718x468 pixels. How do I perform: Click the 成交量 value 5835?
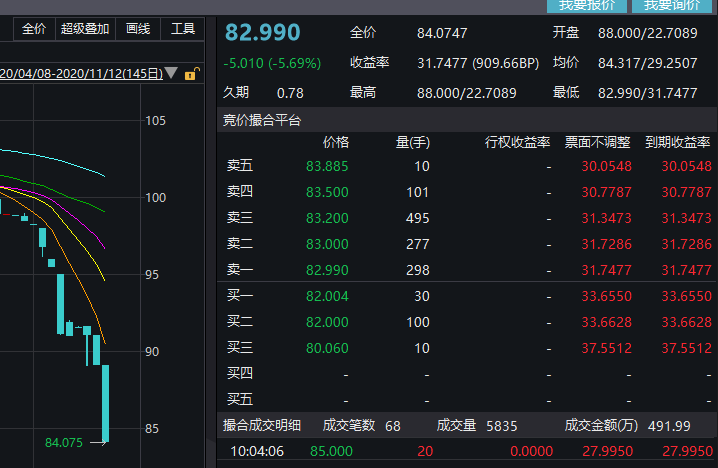click(501, 426)
